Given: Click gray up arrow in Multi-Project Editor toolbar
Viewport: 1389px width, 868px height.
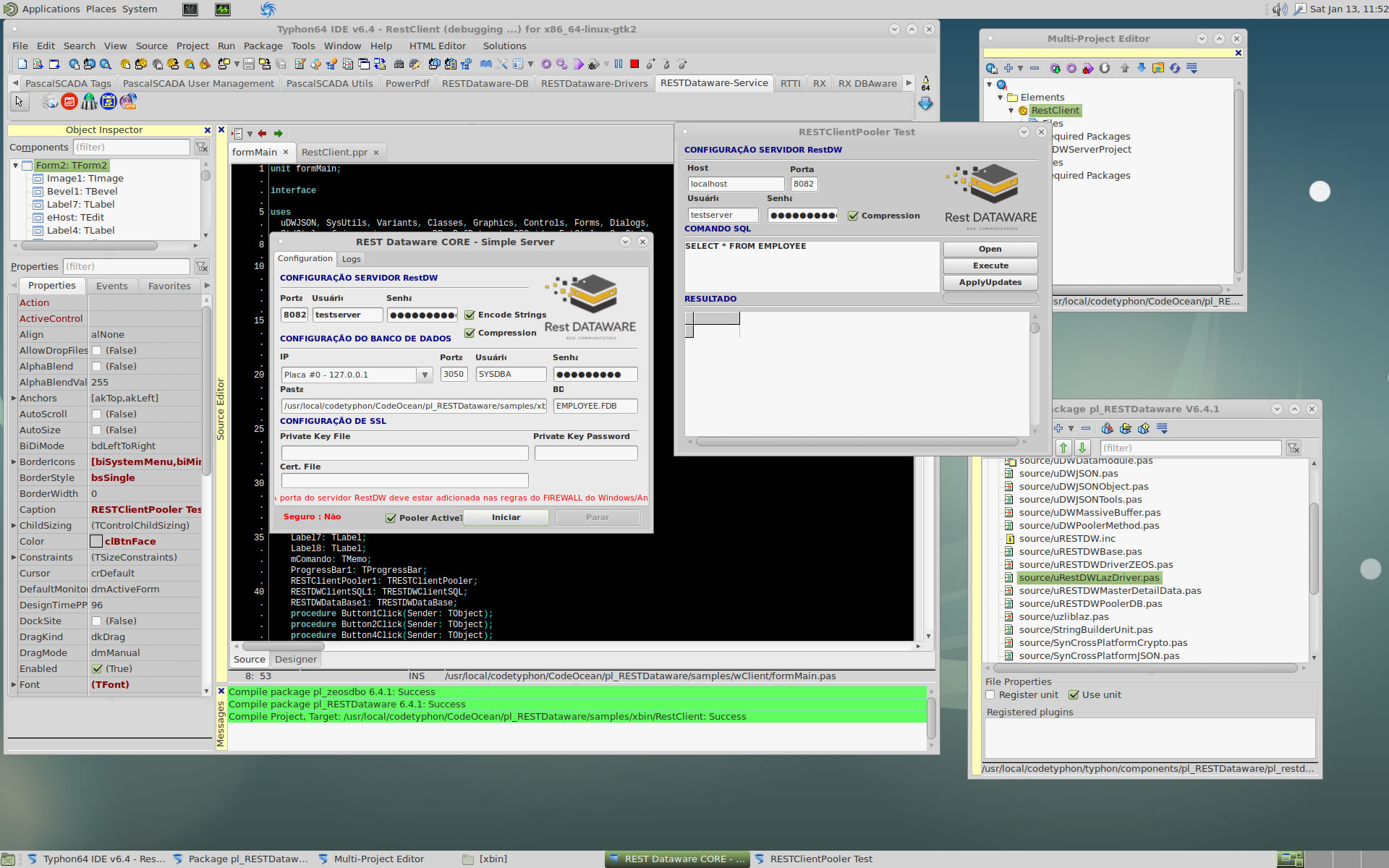Looking at the screenshot, I should [1125, 68].
